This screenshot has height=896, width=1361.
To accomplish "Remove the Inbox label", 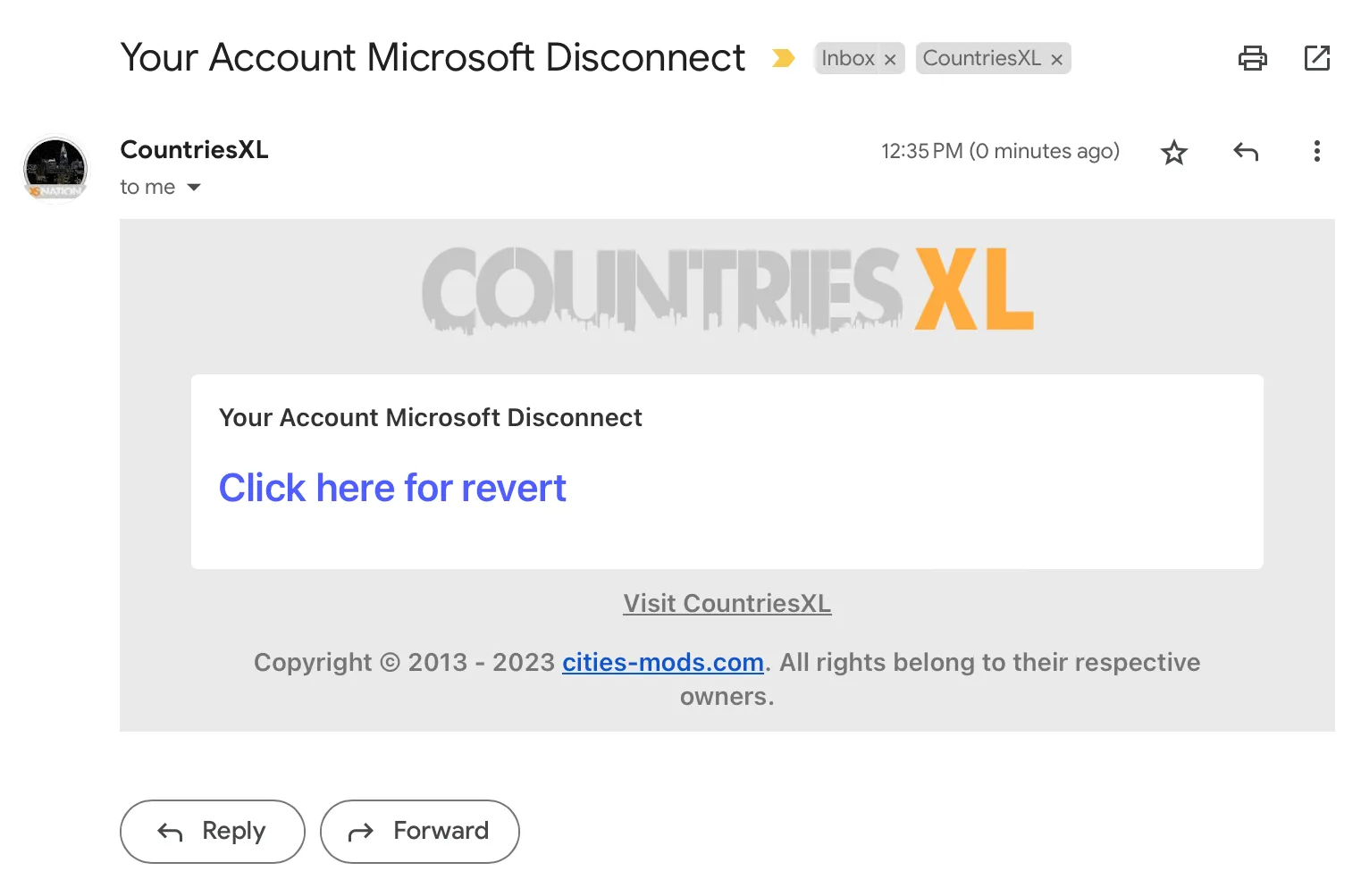I will click(890, 60).
